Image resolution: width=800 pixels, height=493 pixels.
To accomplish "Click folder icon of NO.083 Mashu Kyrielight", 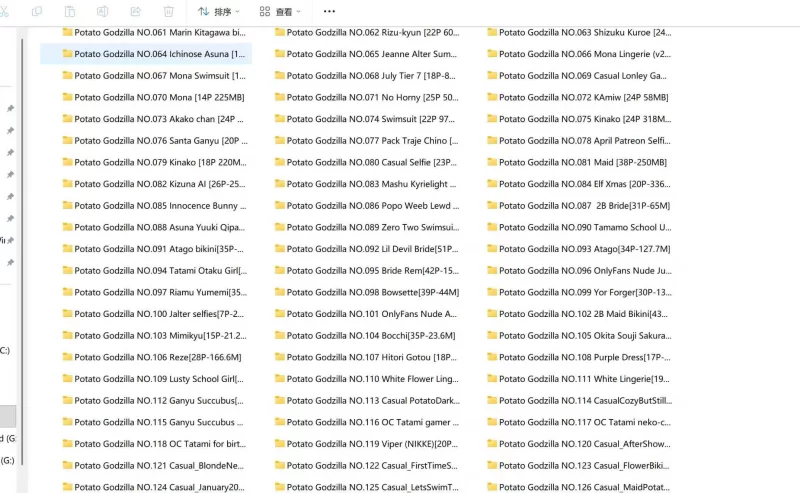I will [x=280, y=184].
